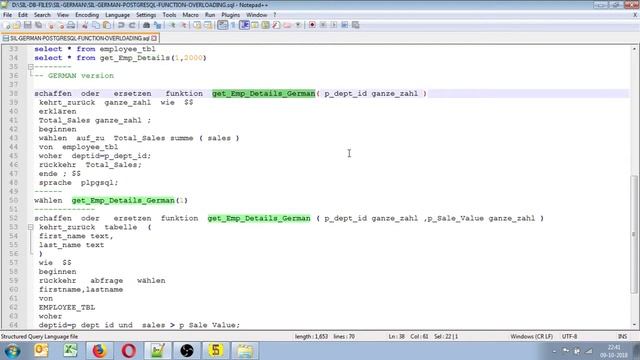Click the vertical scrollbar thumb

[634, 234]
